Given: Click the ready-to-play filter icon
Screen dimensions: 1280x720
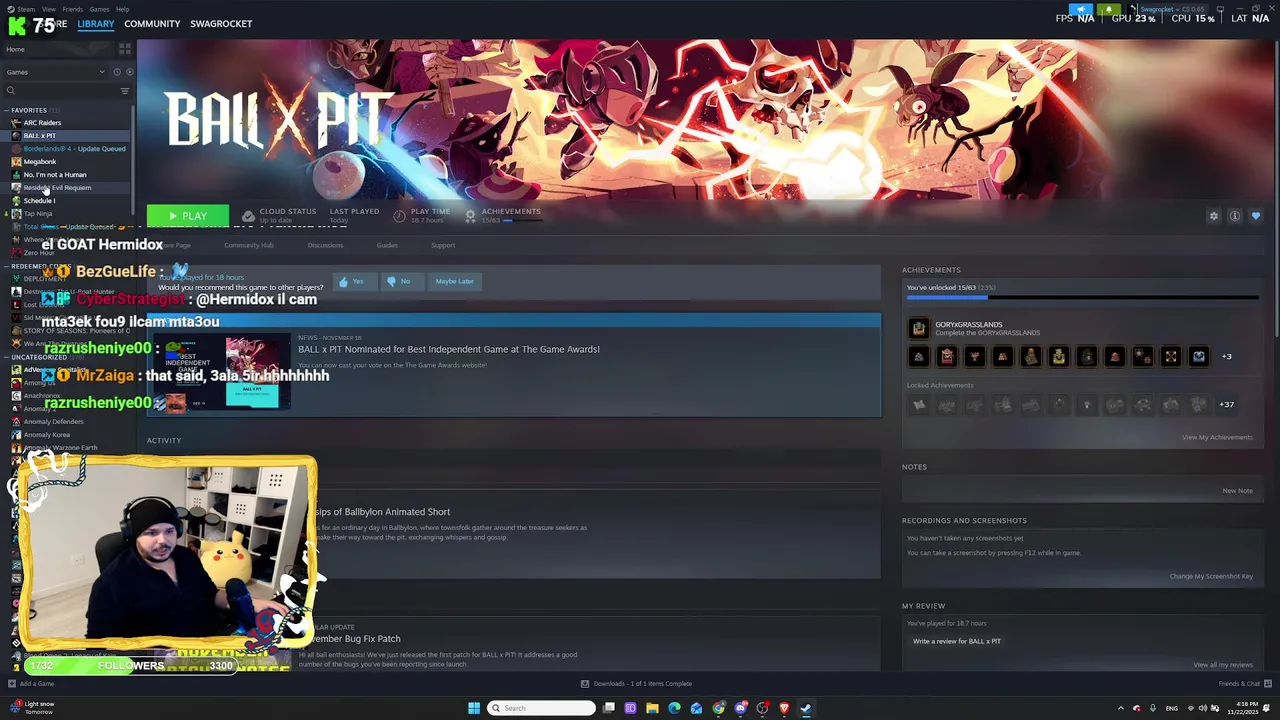Looking at the screenshot, I should (x=129, y=72).
